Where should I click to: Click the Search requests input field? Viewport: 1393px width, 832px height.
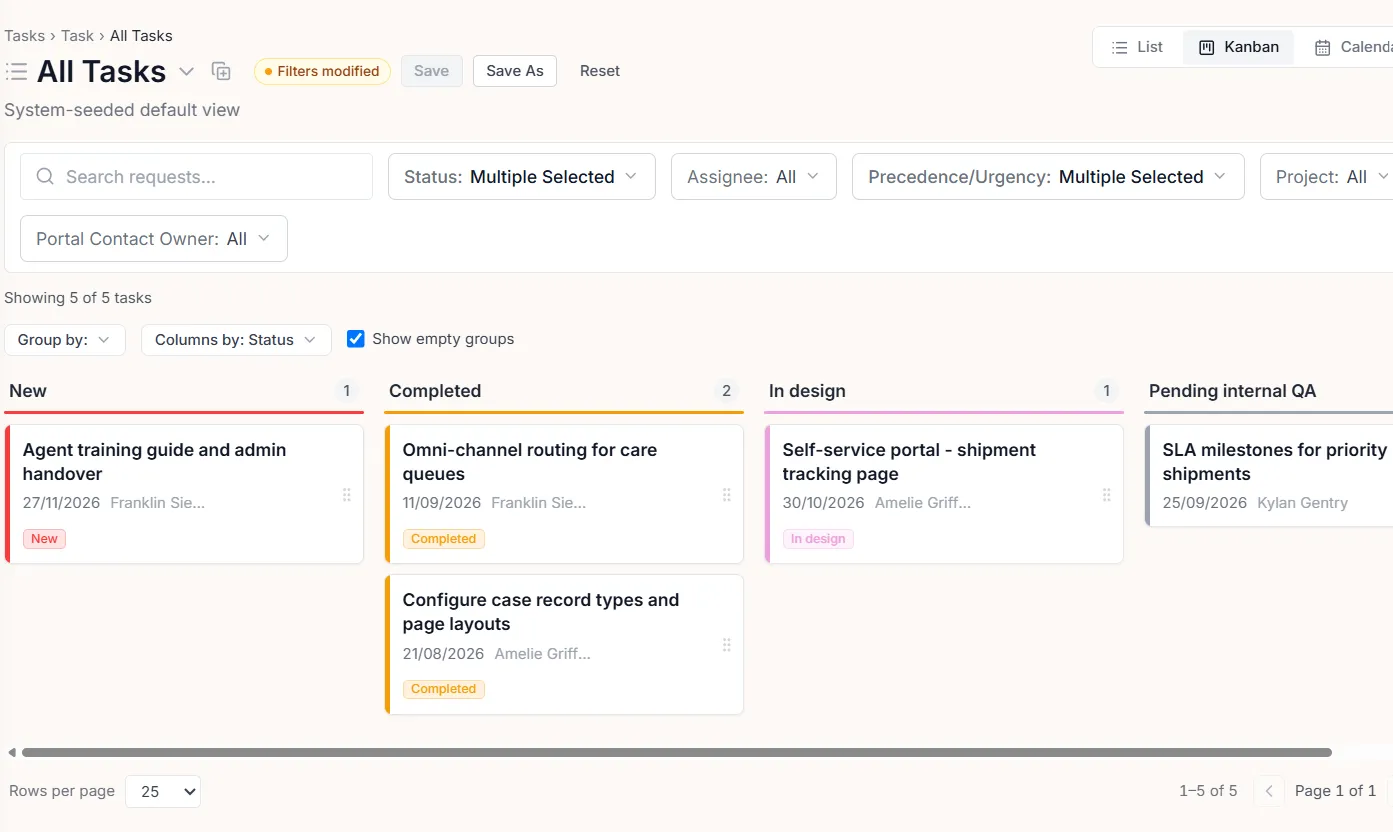tap(196, 177)
